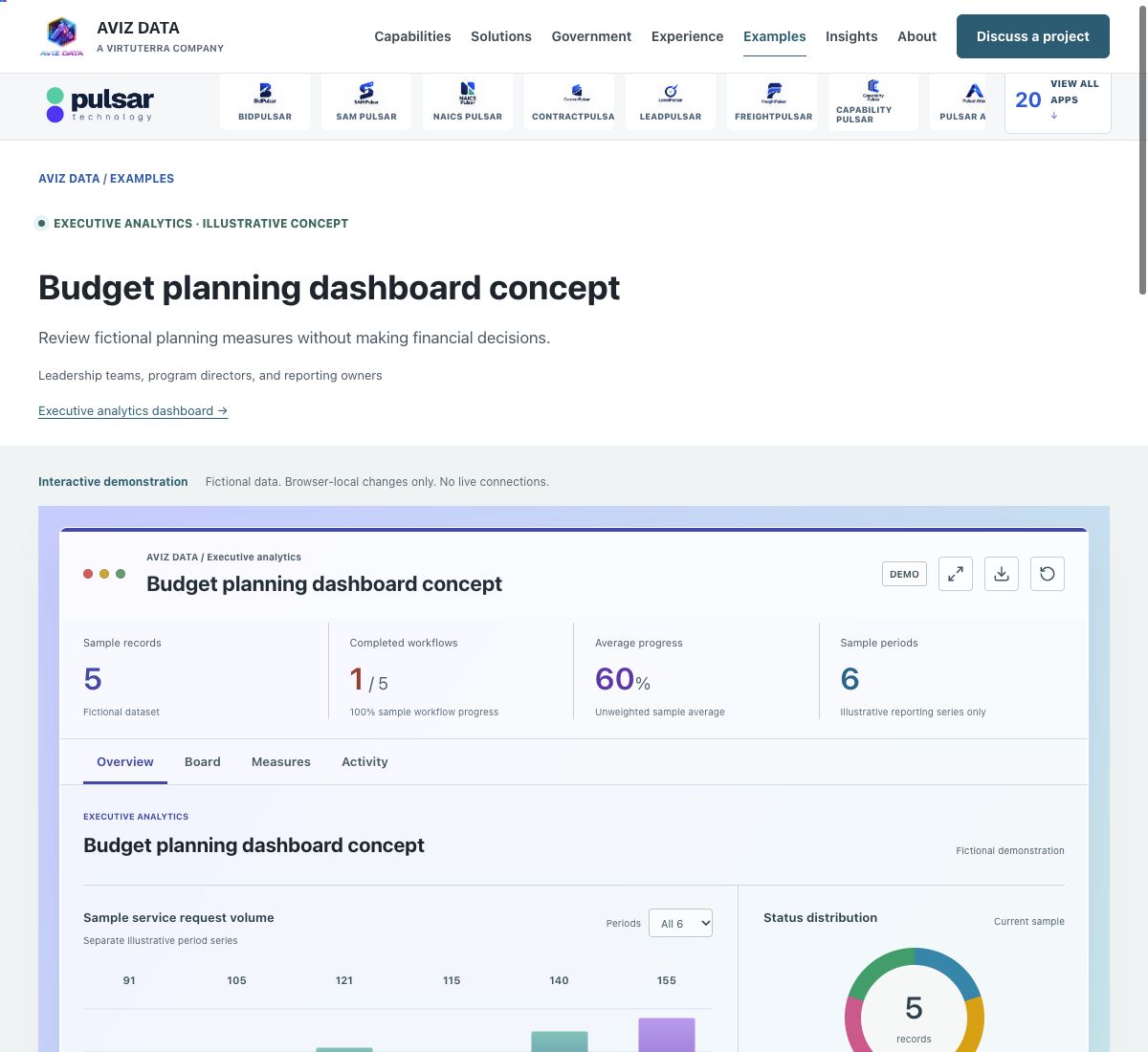The width and height of the screenshot is (1148, 1052).
Task: Click the DEMO badge button
Action: pyautogui.click(x=904, y=574)
